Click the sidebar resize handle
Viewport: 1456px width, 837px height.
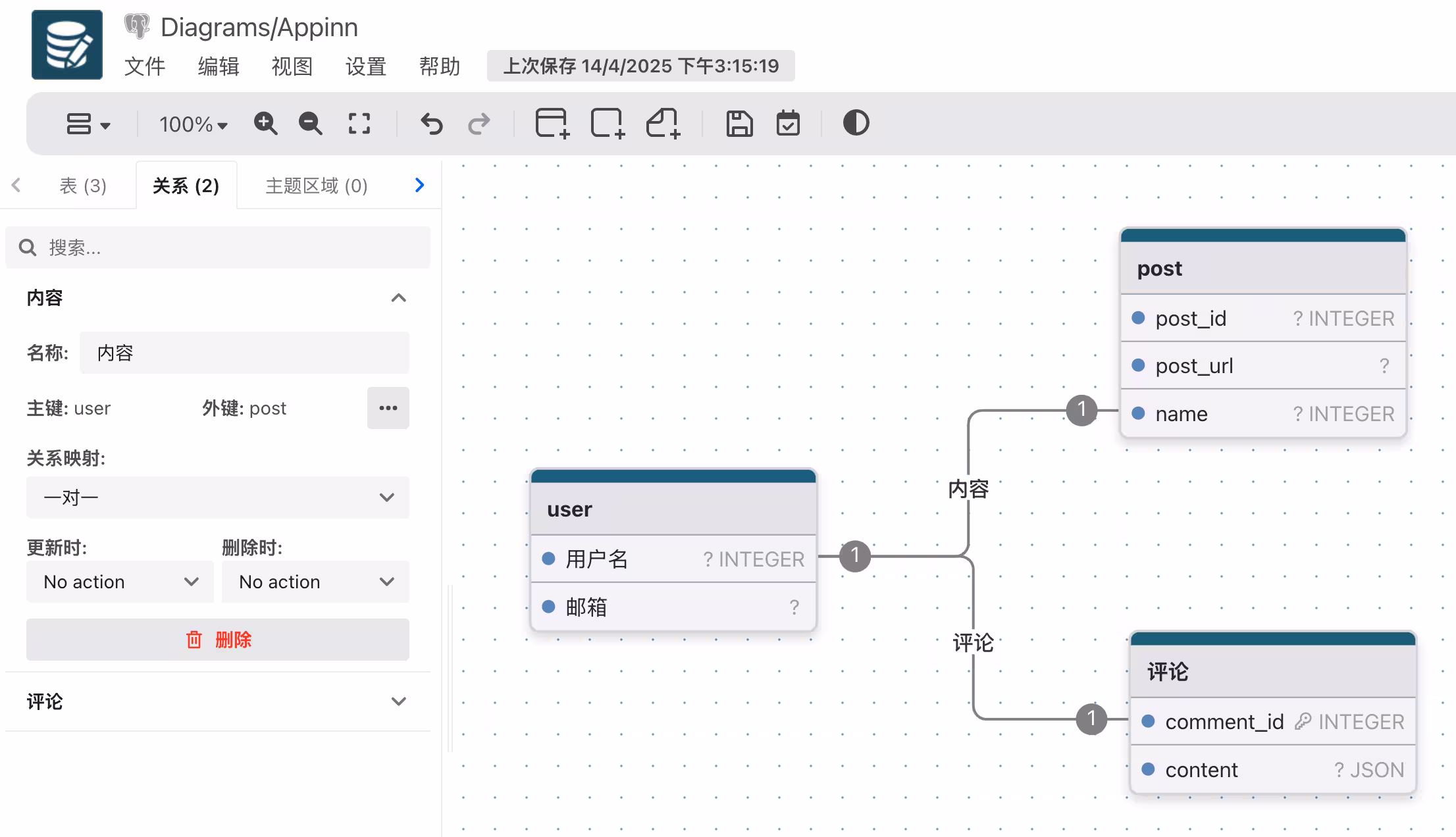point(451,669)
